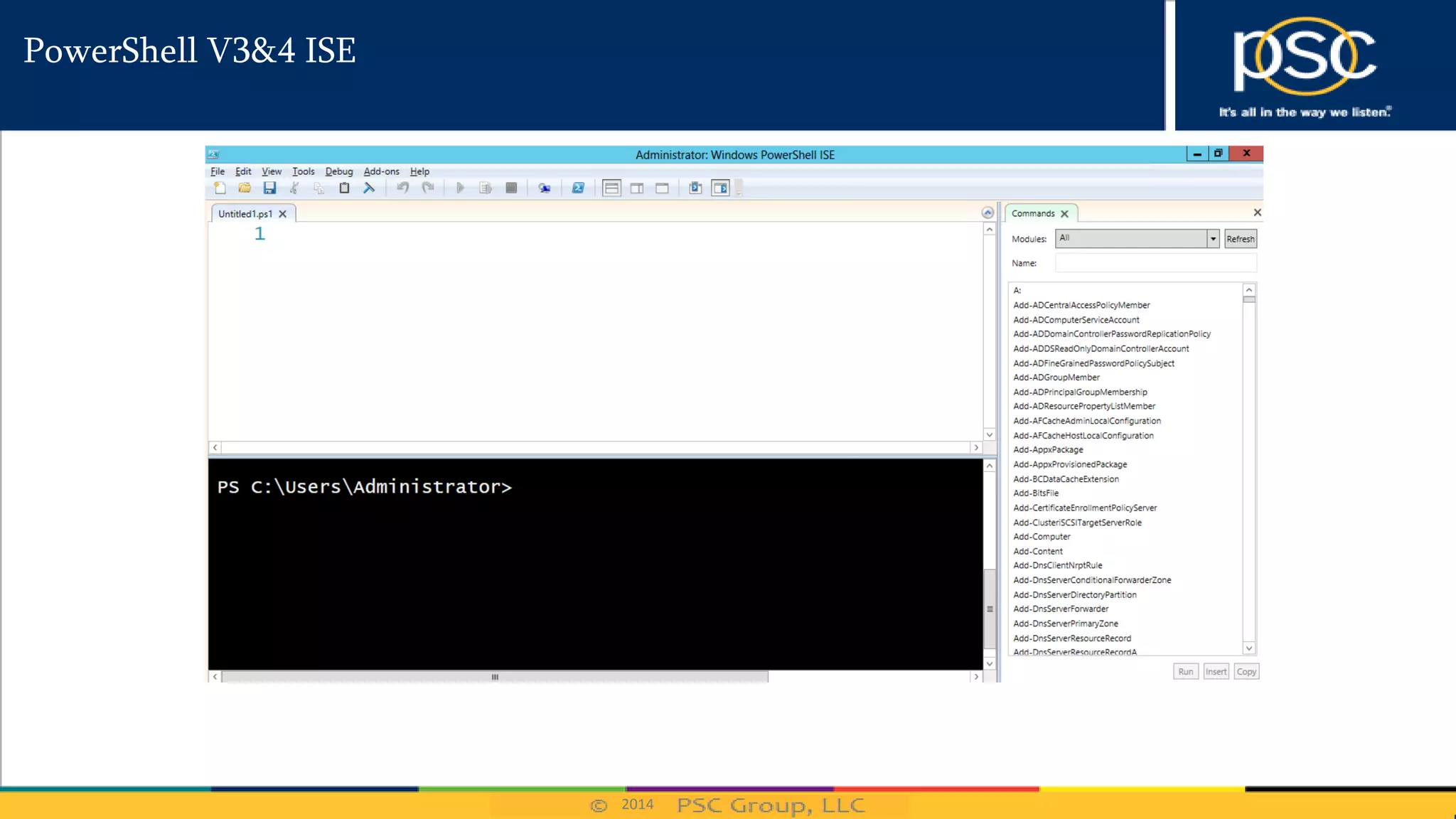Click the Insert button
The image size is (1456, 819).
(x=1216, y=672)
